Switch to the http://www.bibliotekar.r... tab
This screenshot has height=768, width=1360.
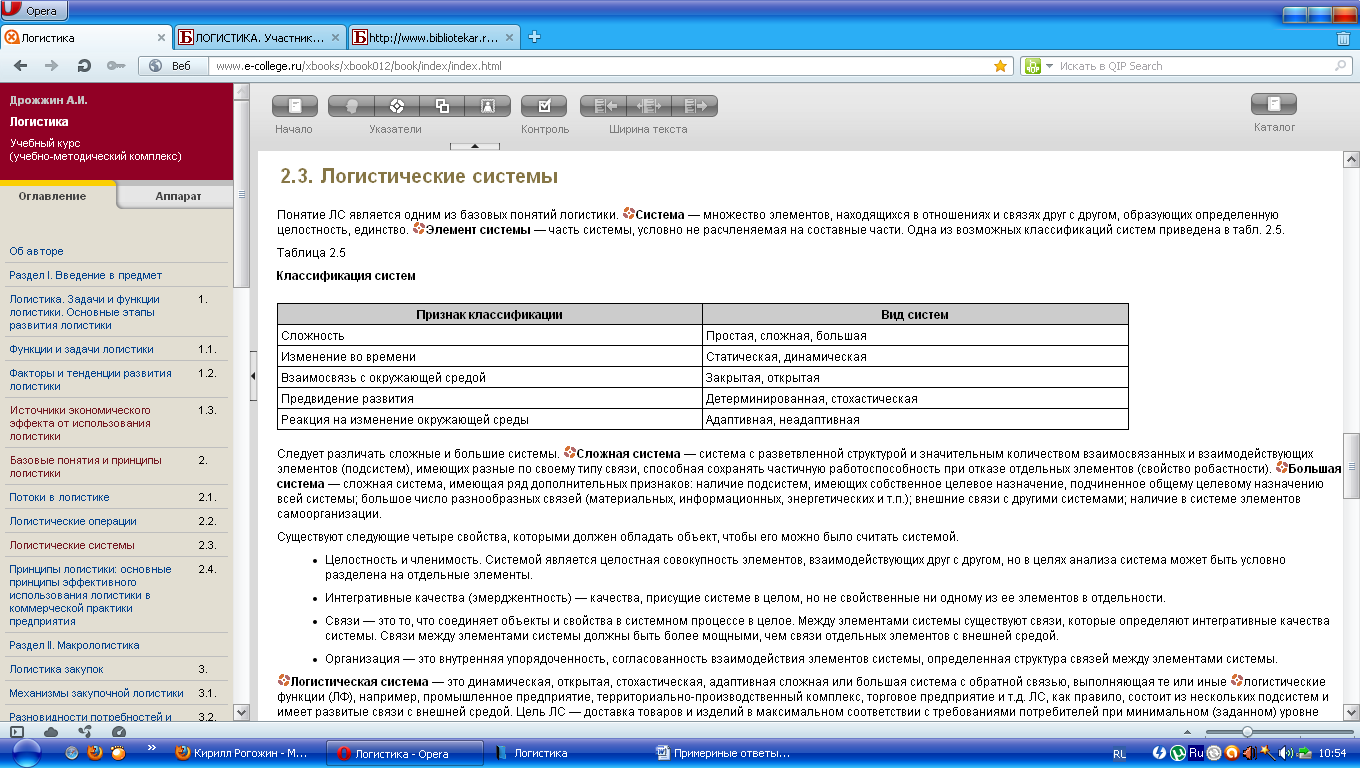(x=434, y=38)
